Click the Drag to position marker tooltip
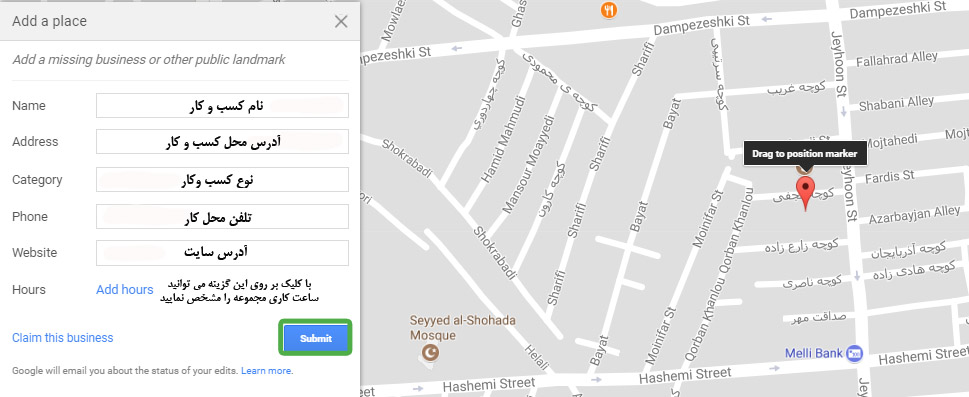The image size is (969, 397). (805, 153)
